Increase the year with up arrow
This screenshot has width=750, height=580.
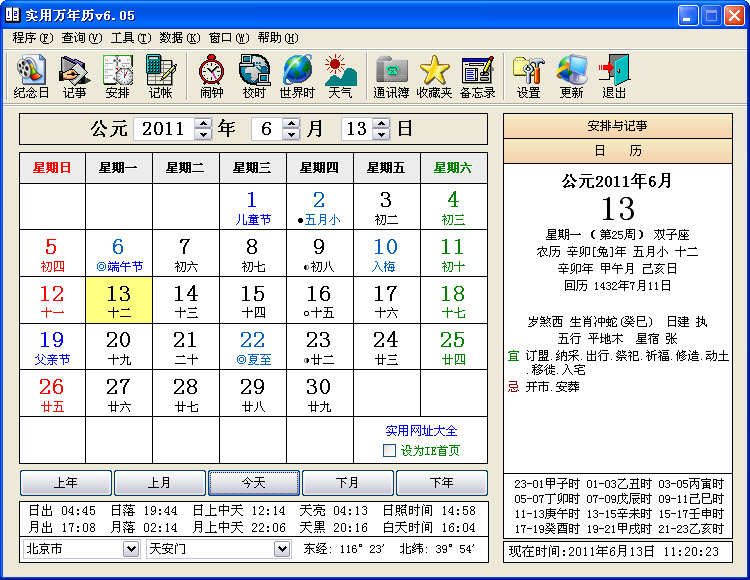tap(203, 123)
